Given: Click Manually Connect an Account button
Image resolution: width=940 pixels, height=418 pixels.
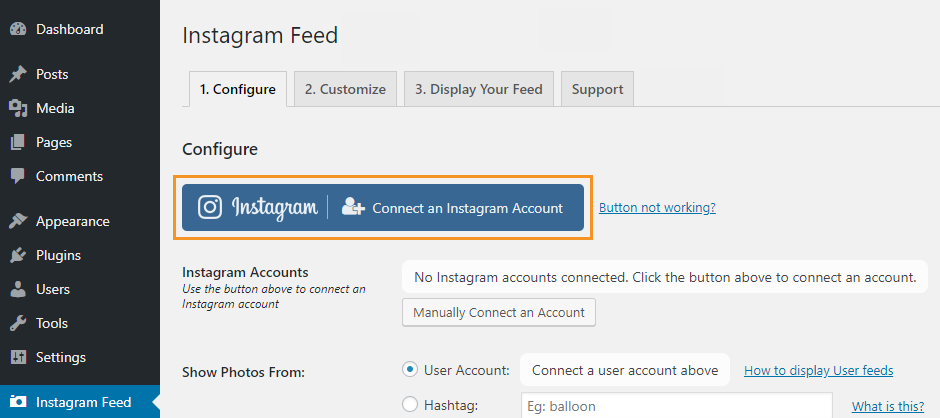Looking at the screenshot, I should (499, 312).
